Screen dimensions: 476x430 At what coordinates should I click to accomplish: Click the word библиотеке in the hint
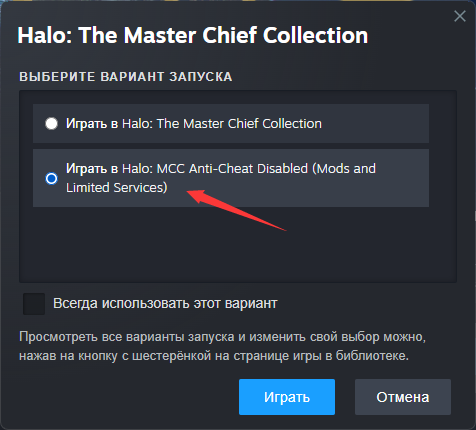click(372, 356)
